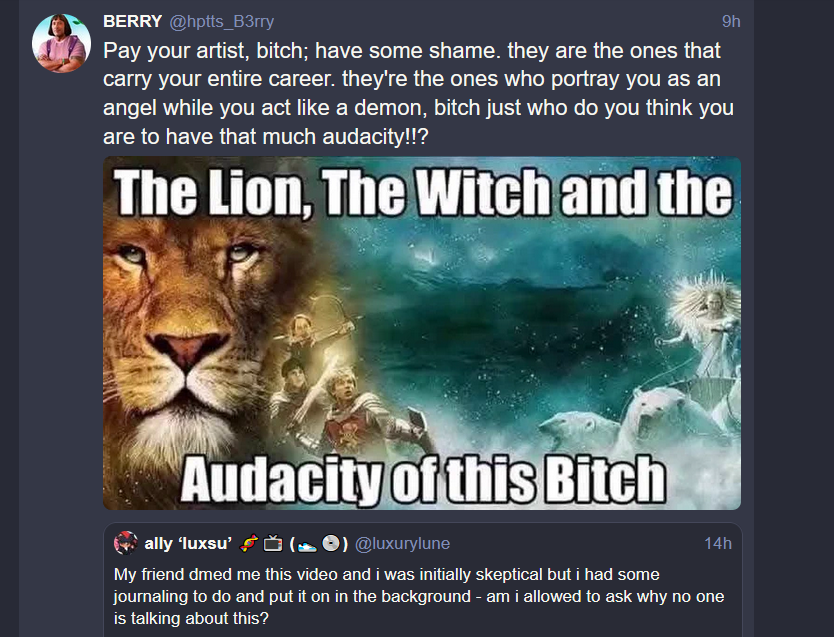This screenshot has height=637, width=834.
Task: Open quoted tweet text about friend's video
Action: [x=419, y=596]
